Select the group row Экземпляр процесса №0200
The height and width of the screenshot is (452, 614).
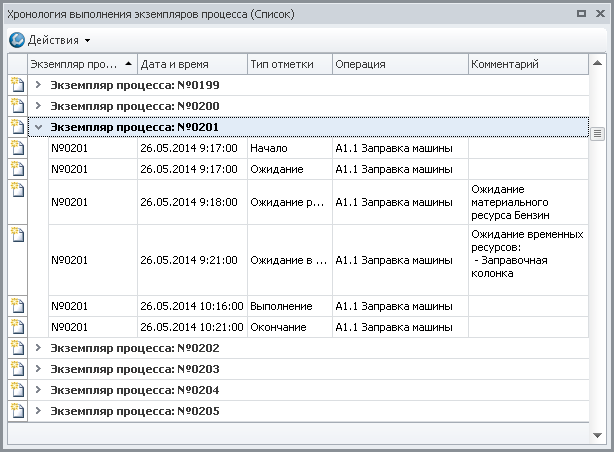[x=135, y=106]
